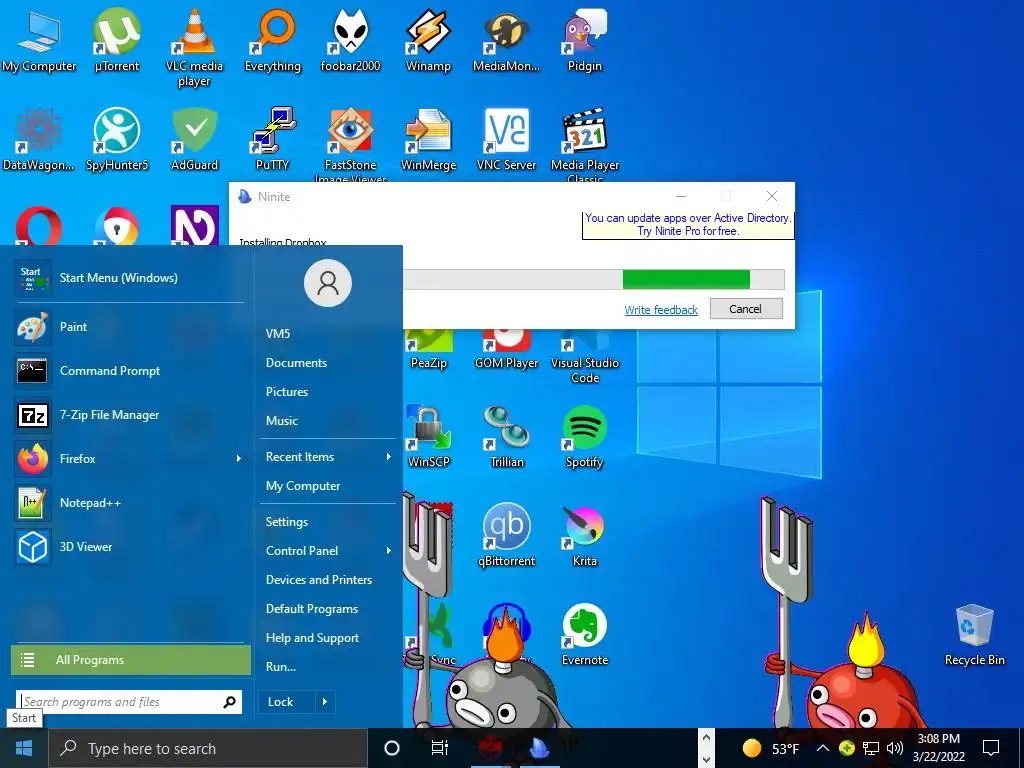Open Notepad++ from Start menu

click(129, 503)
